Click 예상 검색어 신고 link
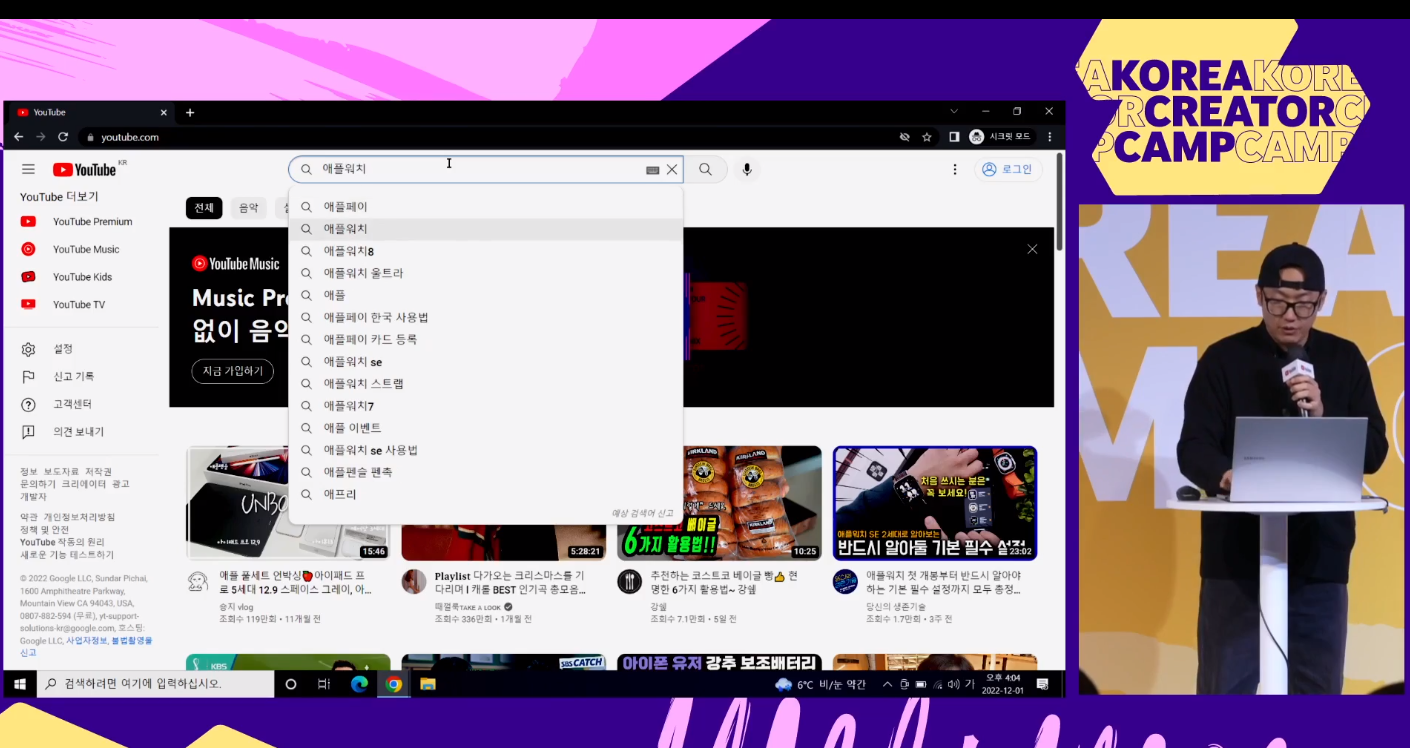 click(x=642, y=513)
